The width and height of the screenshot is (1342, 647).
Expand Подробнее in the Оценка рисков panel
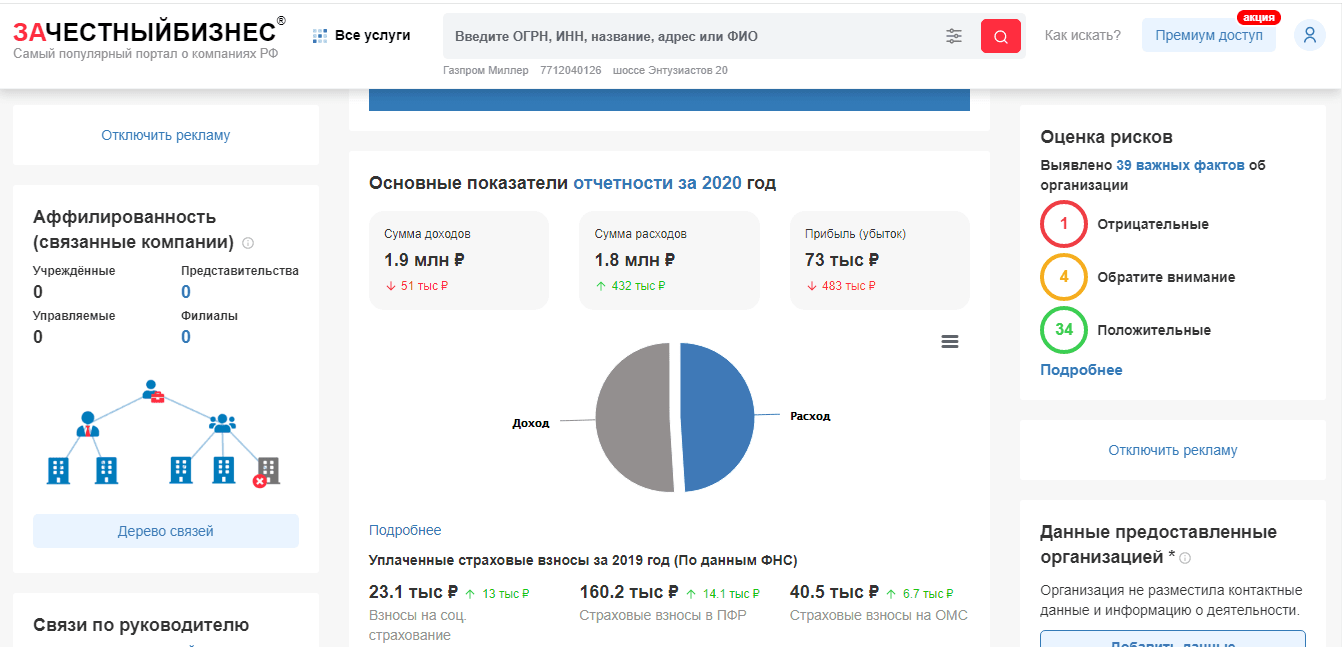[x=1081, y=369]
